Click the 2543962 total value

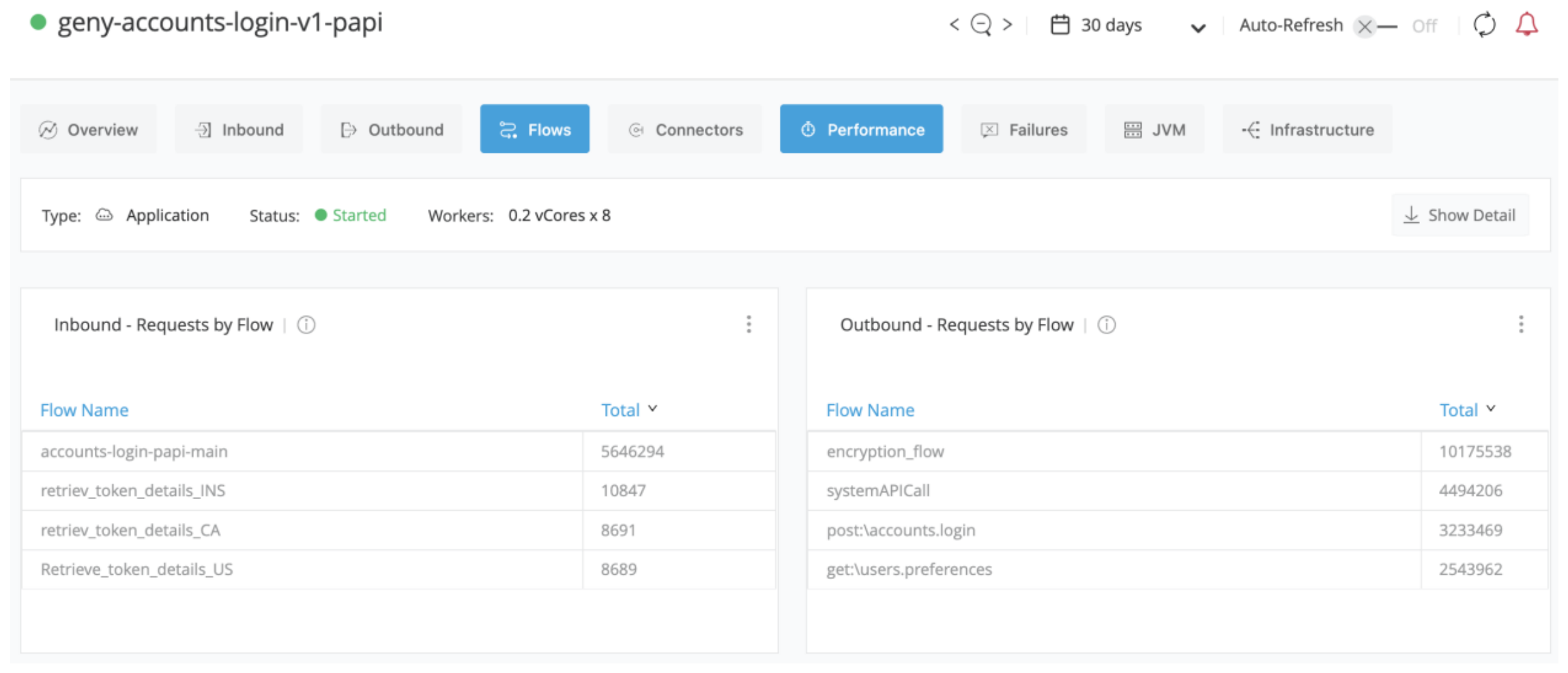pyautogui.click(x=1470, y=569)
